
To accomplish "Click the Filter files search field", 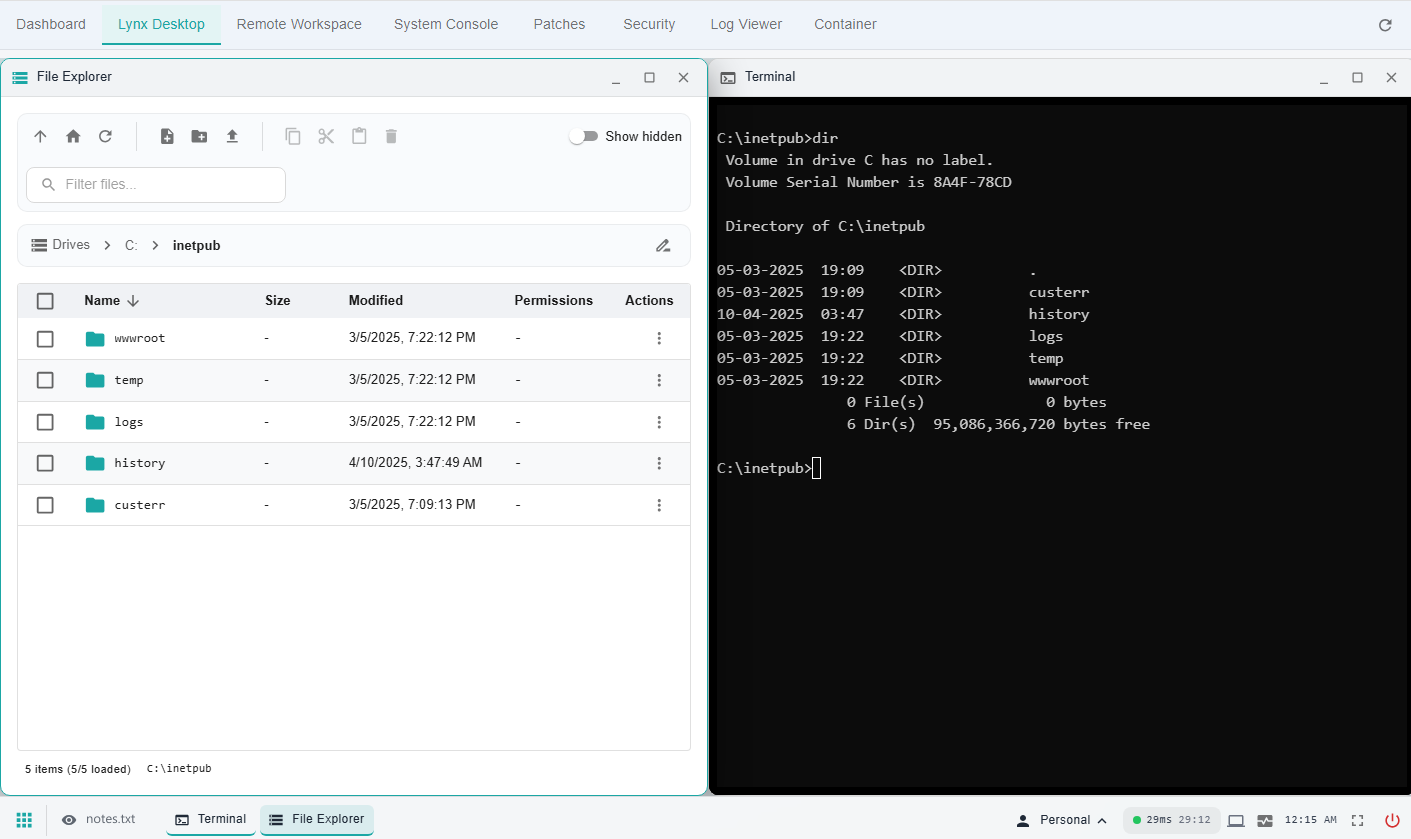I will click(156, 185).
